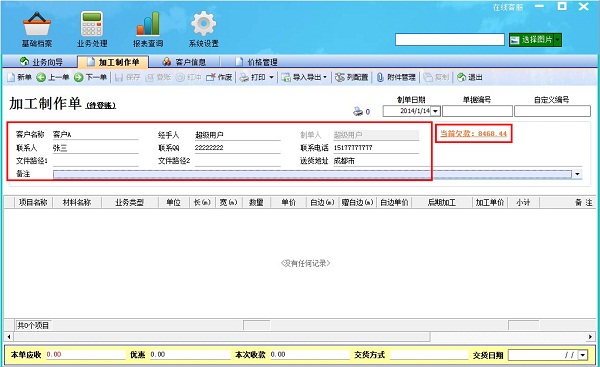The height and width of the screenshot is (367, 600).
Task: Click the 优惠 discount field
Action: click(190, 355)
